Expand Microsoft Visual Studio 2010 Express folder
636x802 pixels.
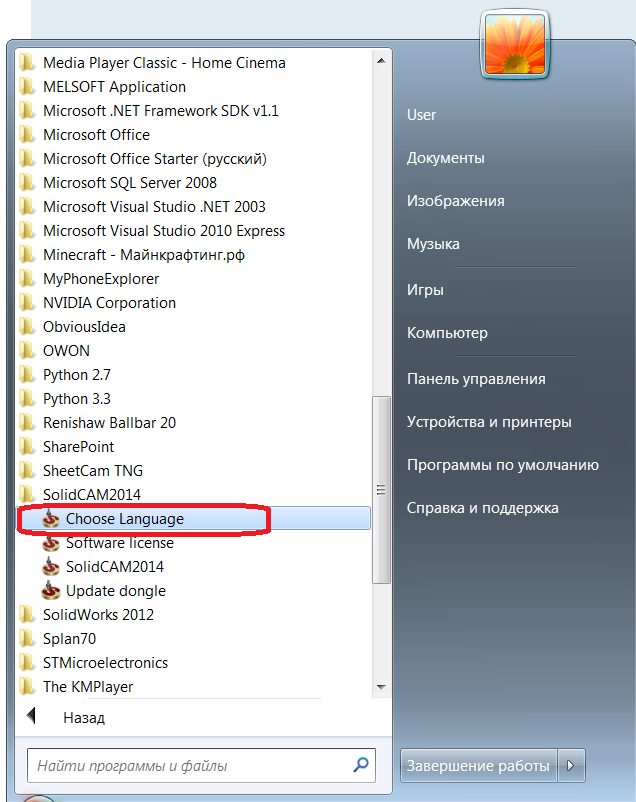click(164, 231)
